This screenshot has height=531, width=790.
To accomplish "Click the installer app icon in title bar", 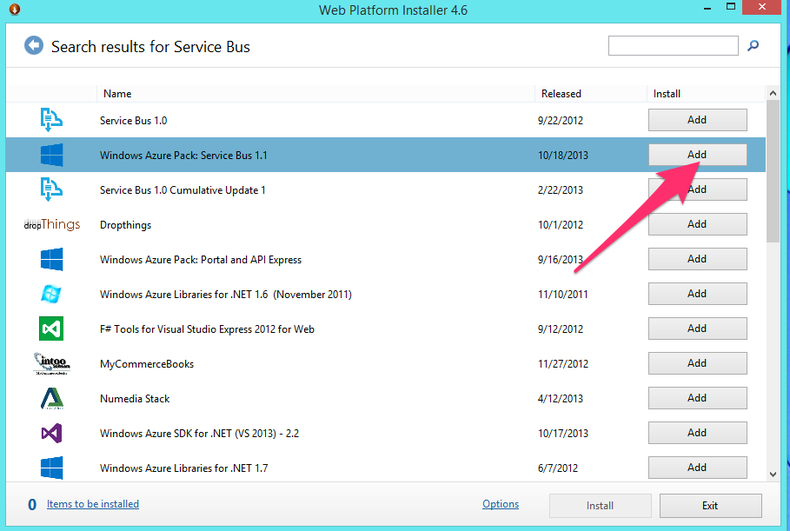I will point(15,9).
